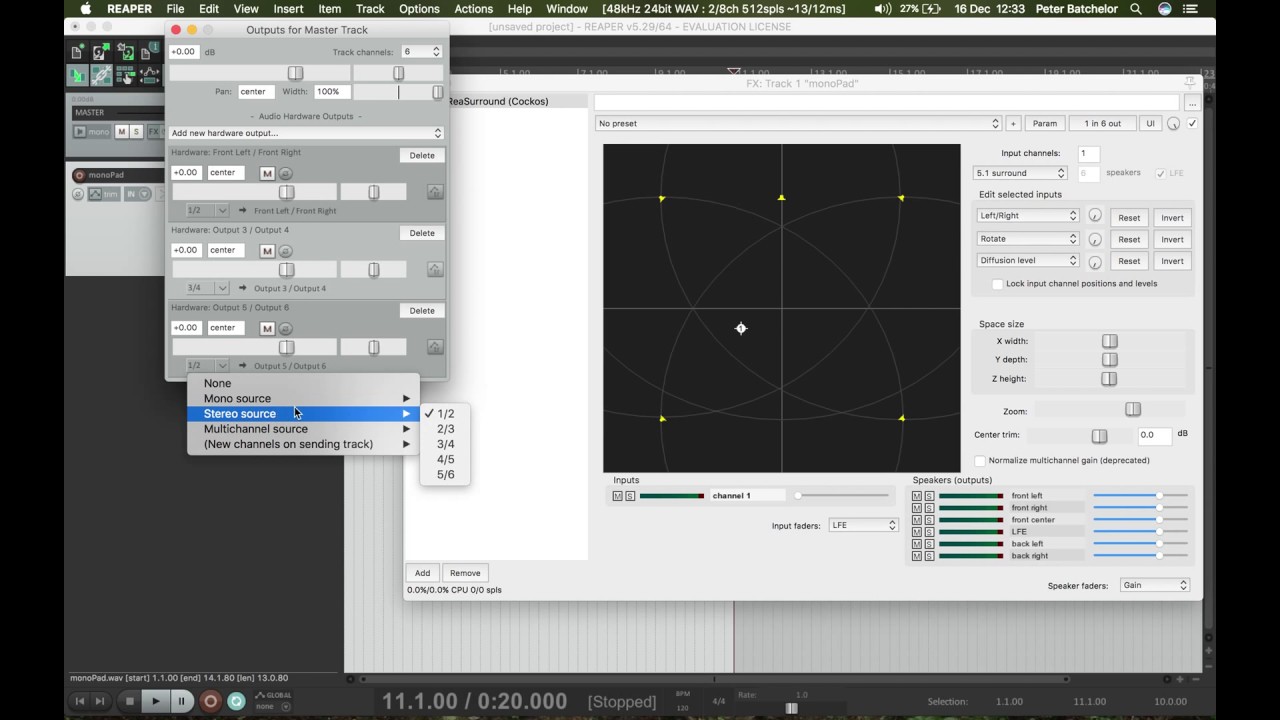Enable Normalize multichannel gain checkbox
Image resolution: width=1280 pixels, height=720 pixels.
point(980,461)
